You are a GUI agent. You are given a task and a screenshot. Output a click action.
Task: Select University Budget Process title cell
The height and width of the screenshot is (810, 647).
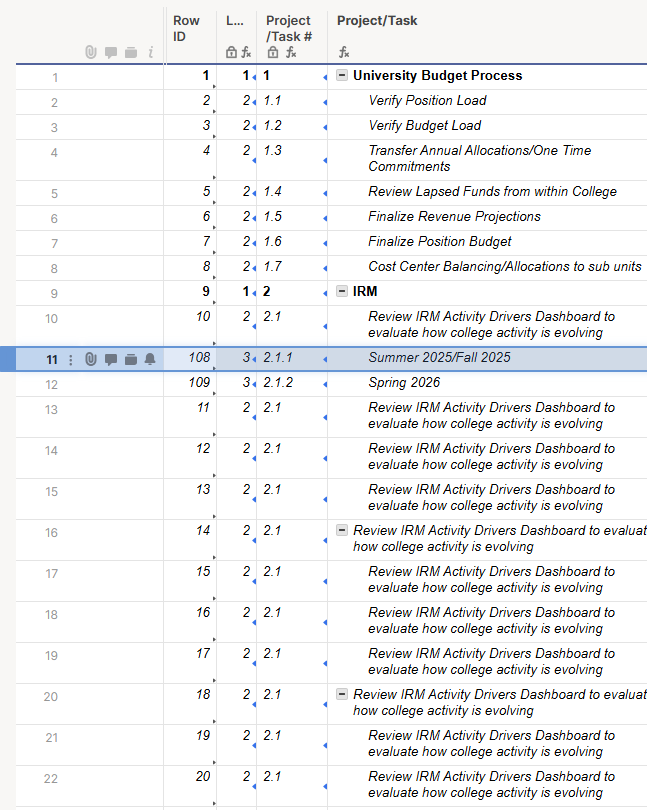(x=487, y=77)
